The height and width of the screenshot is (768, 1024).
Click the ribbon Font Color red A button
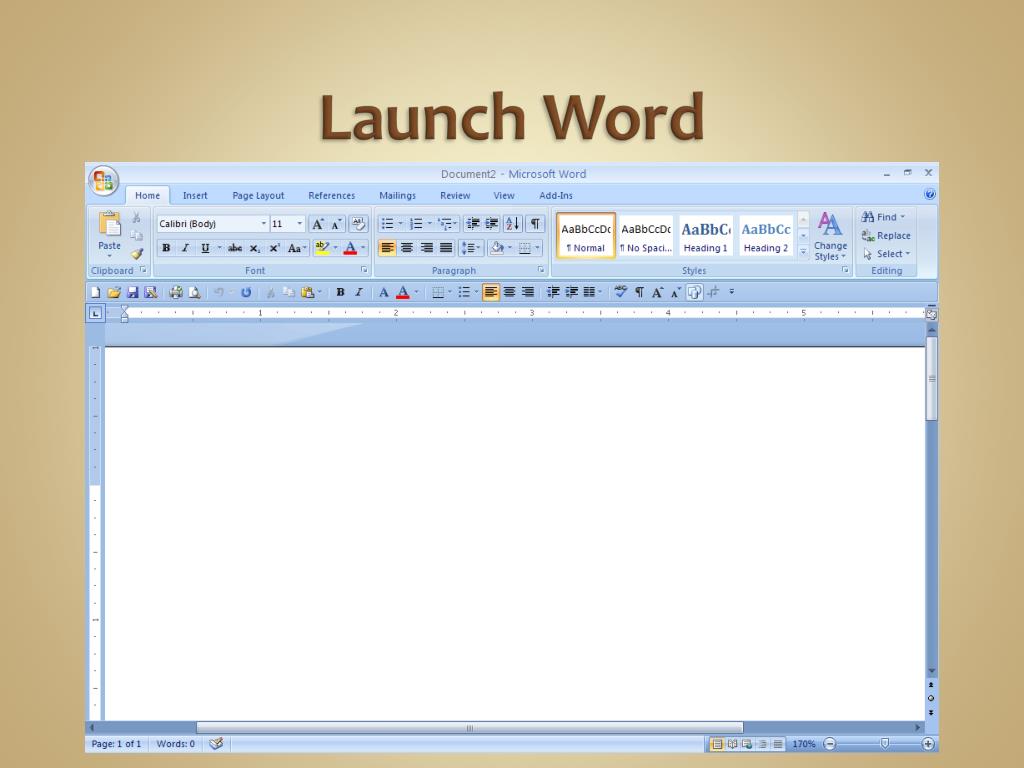coord(350,248)
